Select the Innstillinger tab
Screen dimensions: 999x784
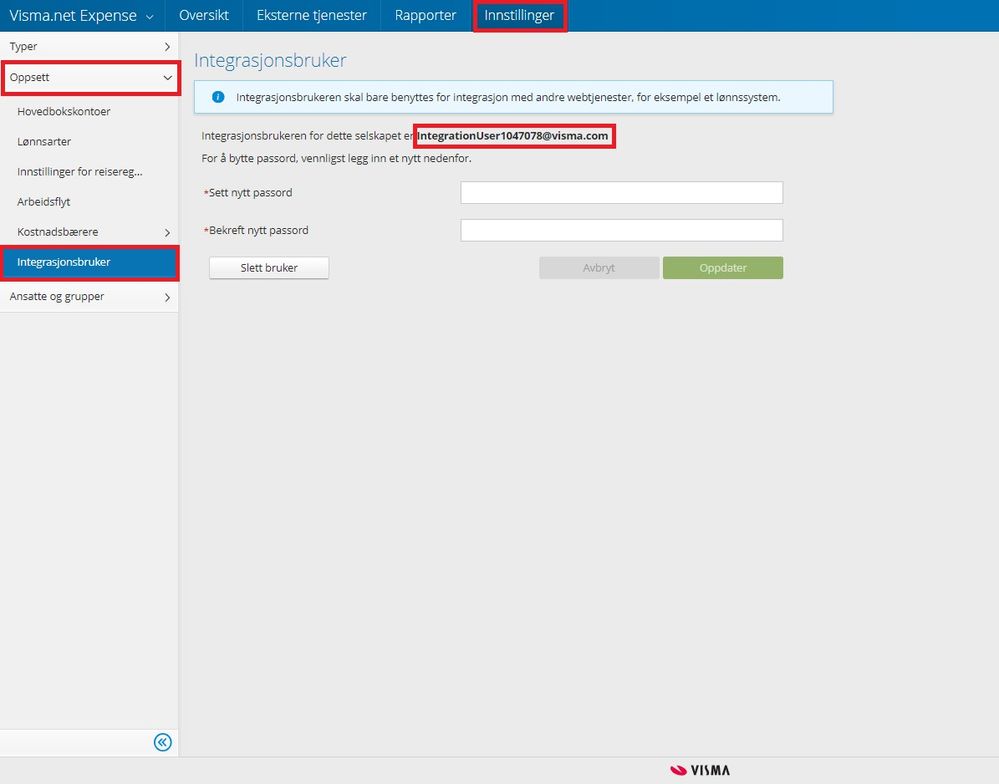519,15
